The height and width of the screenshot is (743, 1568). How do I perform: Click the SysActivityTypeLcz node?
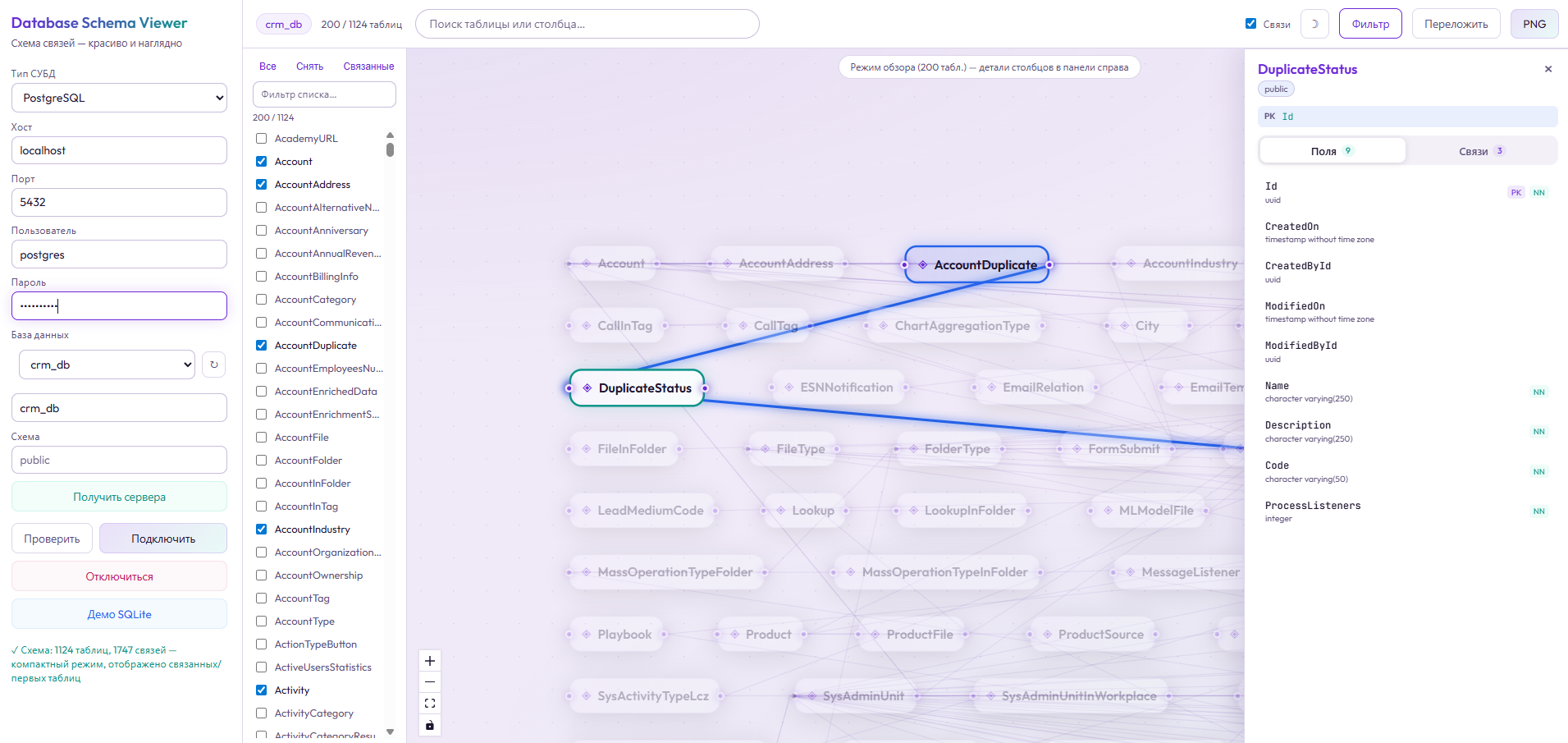coord(645,696)
